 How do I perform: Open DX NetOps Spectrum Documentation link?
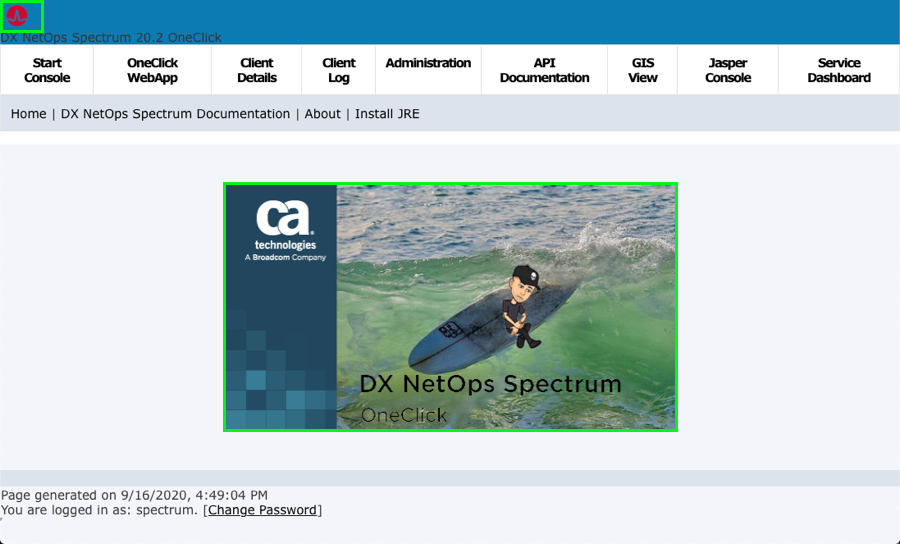(176, 114)
